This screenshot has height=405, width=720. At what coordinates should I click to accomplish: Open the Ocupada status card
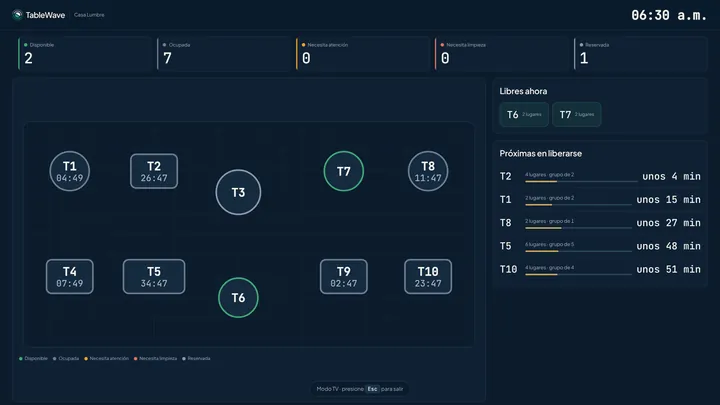coord(224,54)
